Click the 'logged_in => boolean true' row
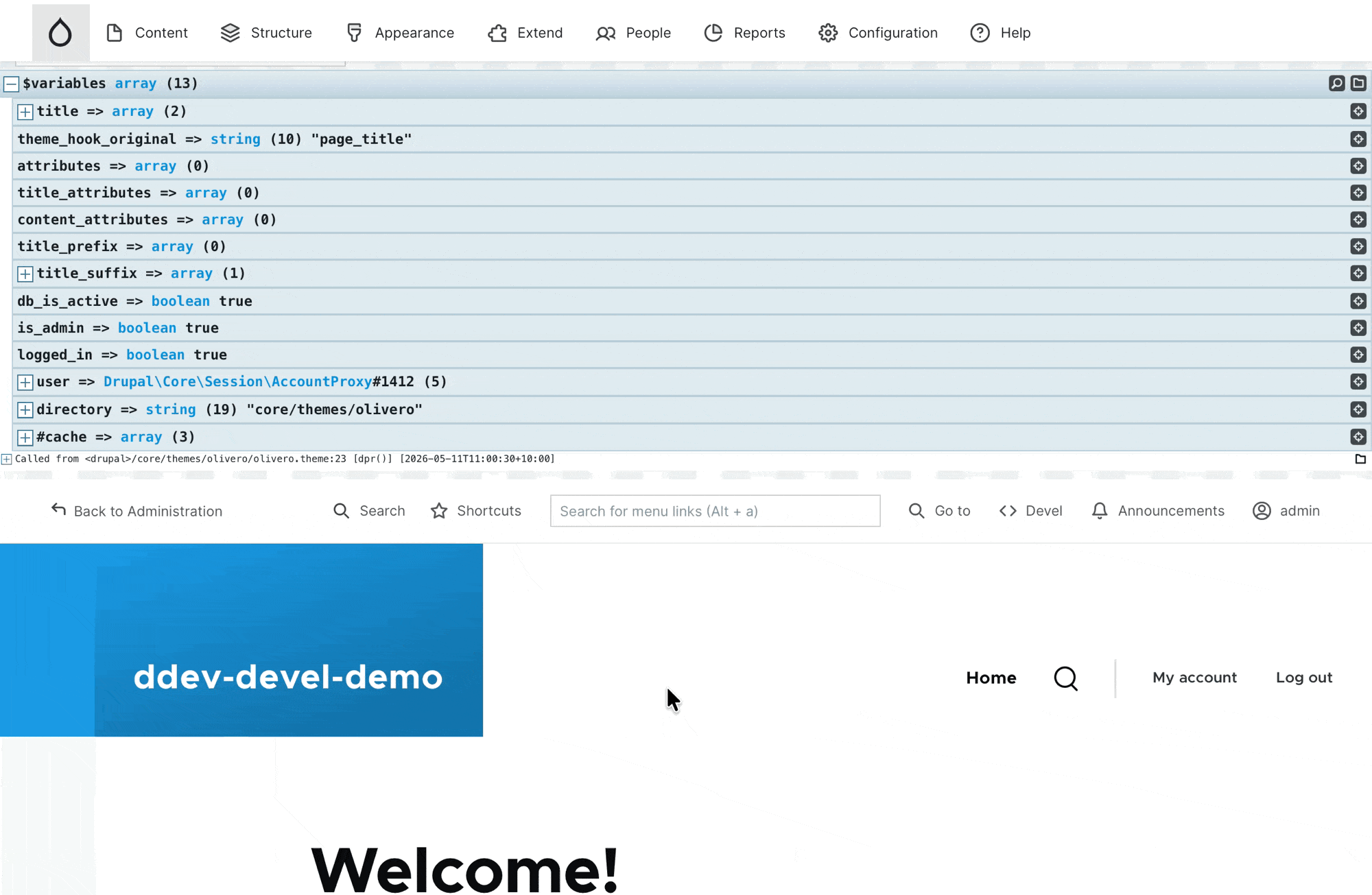Image resolution: width=1372 pixels, height=895 pixels. click(x=691, y=355)
